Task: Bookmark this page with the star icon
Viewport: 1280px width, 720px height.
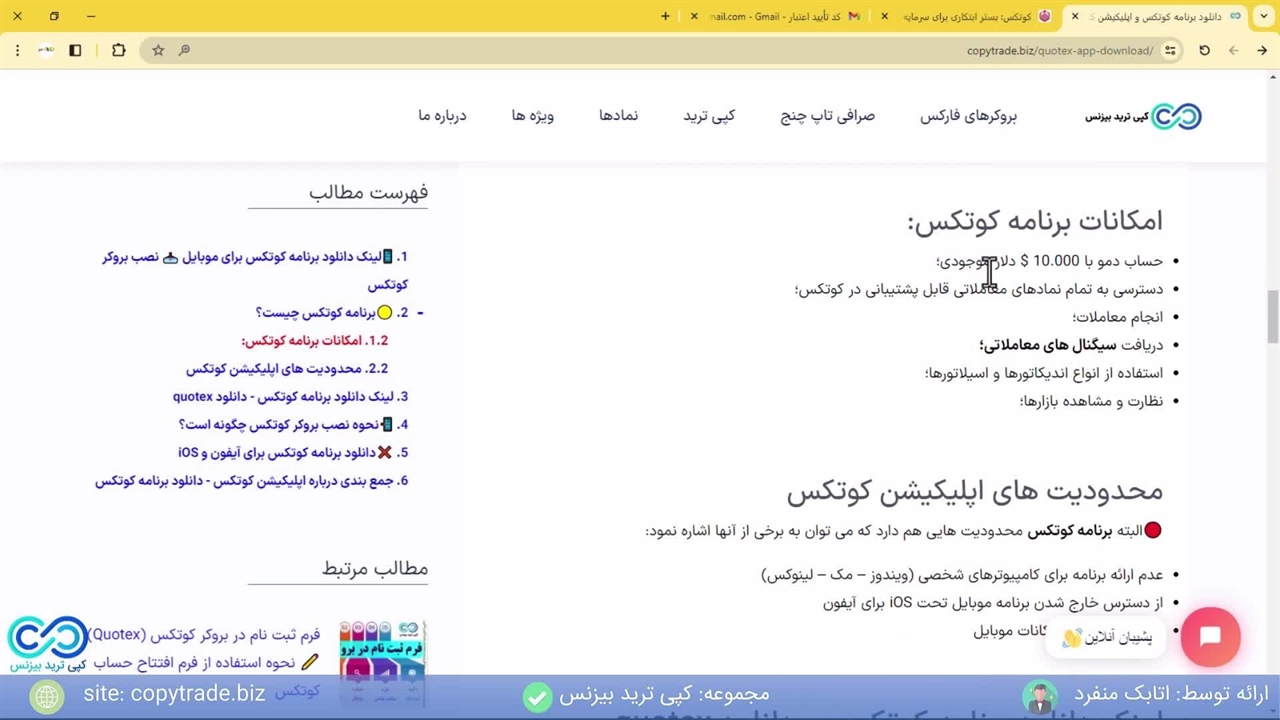Action: [x=158, y=50]
